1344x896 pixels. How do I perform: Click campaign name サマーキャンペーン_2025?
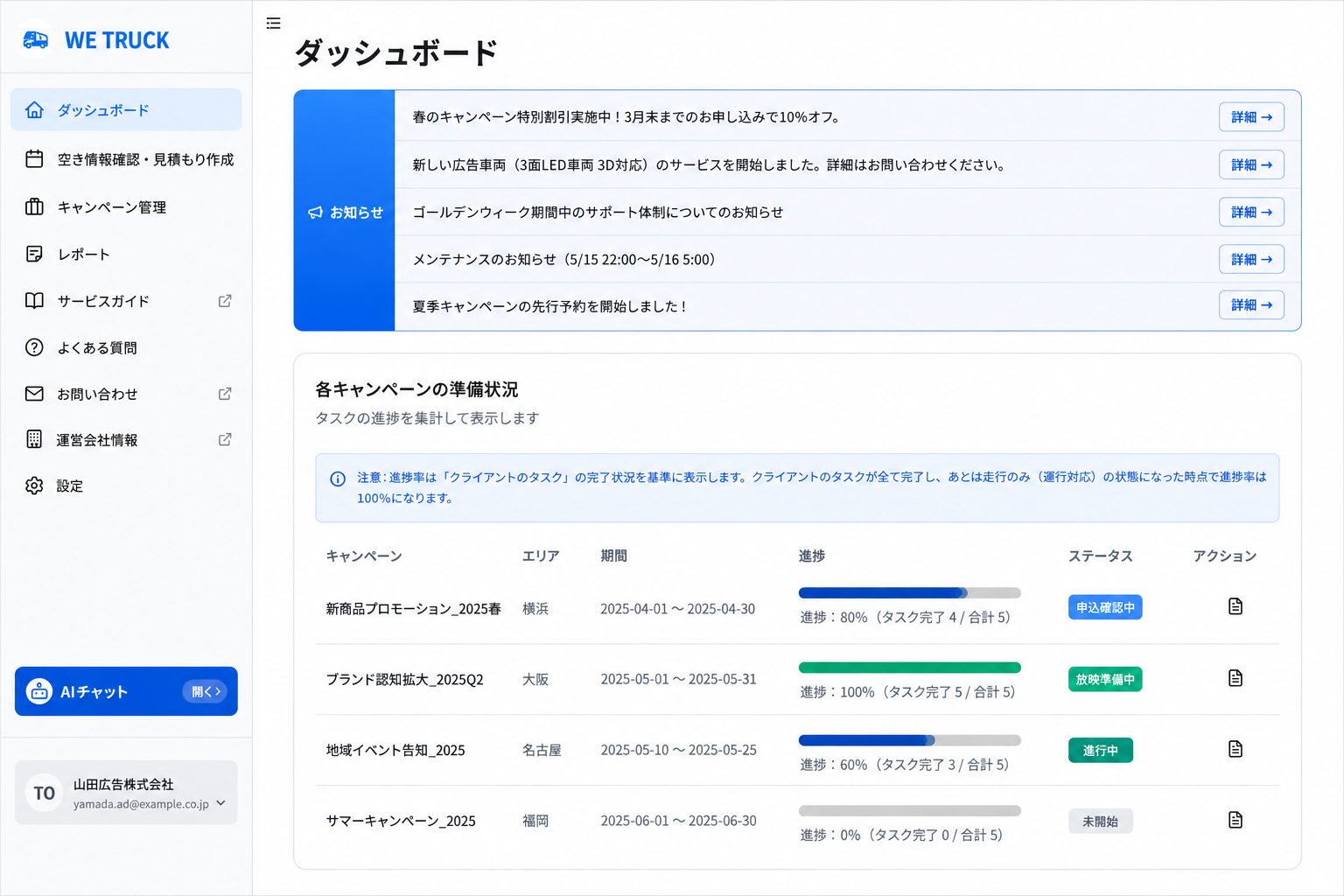[x=401, y=822]
